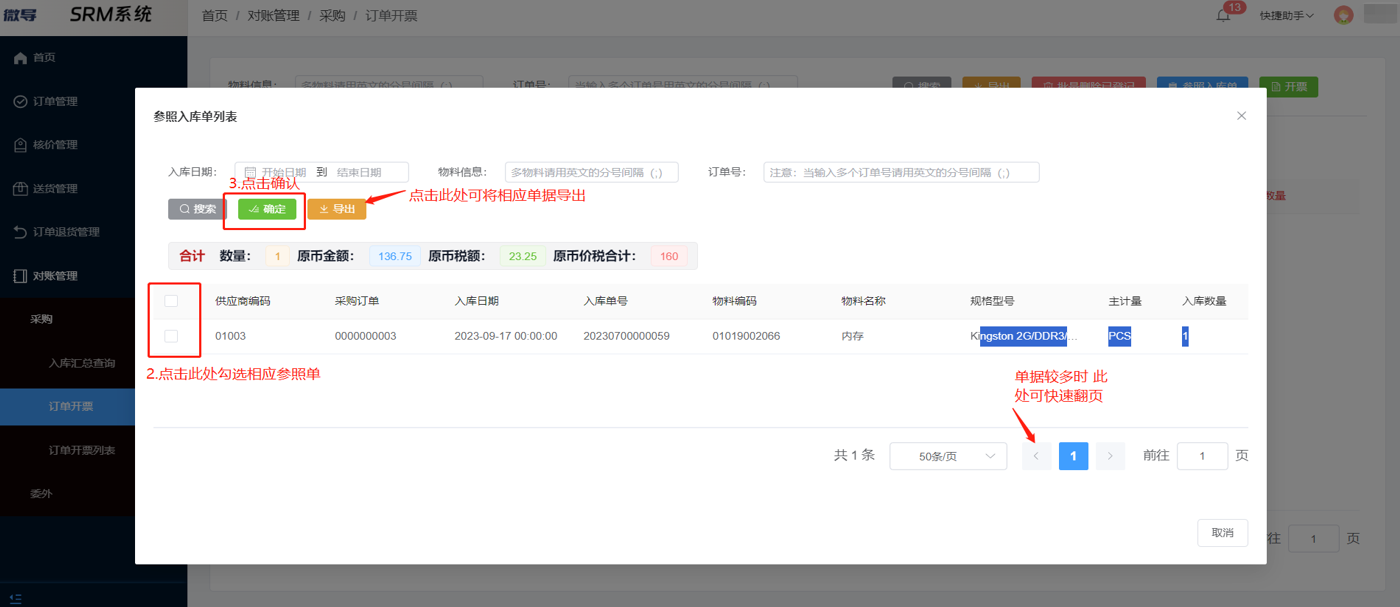
Task: Close the 参照入库单列表 dialog with the X
Action: 1241,116
